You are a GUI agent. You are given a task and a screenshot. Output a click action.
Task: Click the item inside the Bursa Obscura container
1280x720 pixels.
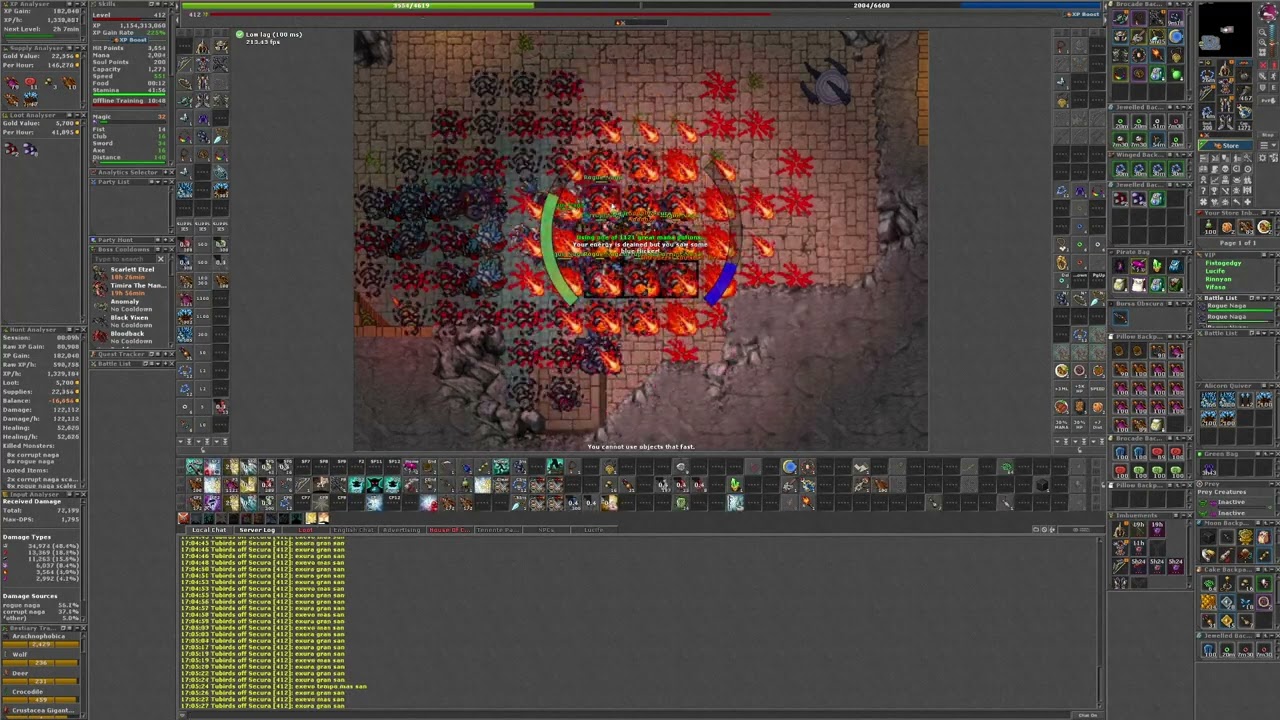(x=1120, y=318)
